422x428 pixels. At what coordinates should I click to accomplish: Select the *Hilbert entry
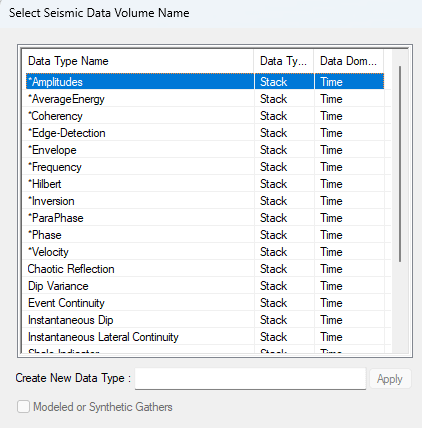click(205, 184)
